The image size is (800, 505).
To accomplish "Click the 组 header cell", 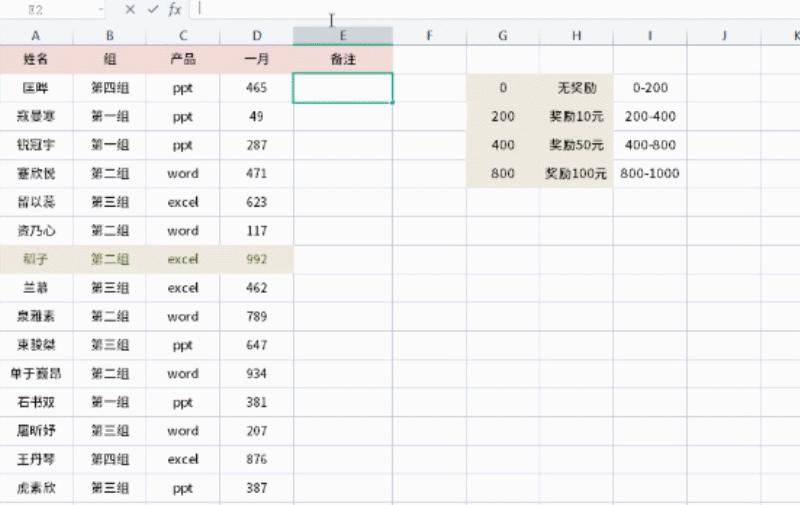I will 110,59.
